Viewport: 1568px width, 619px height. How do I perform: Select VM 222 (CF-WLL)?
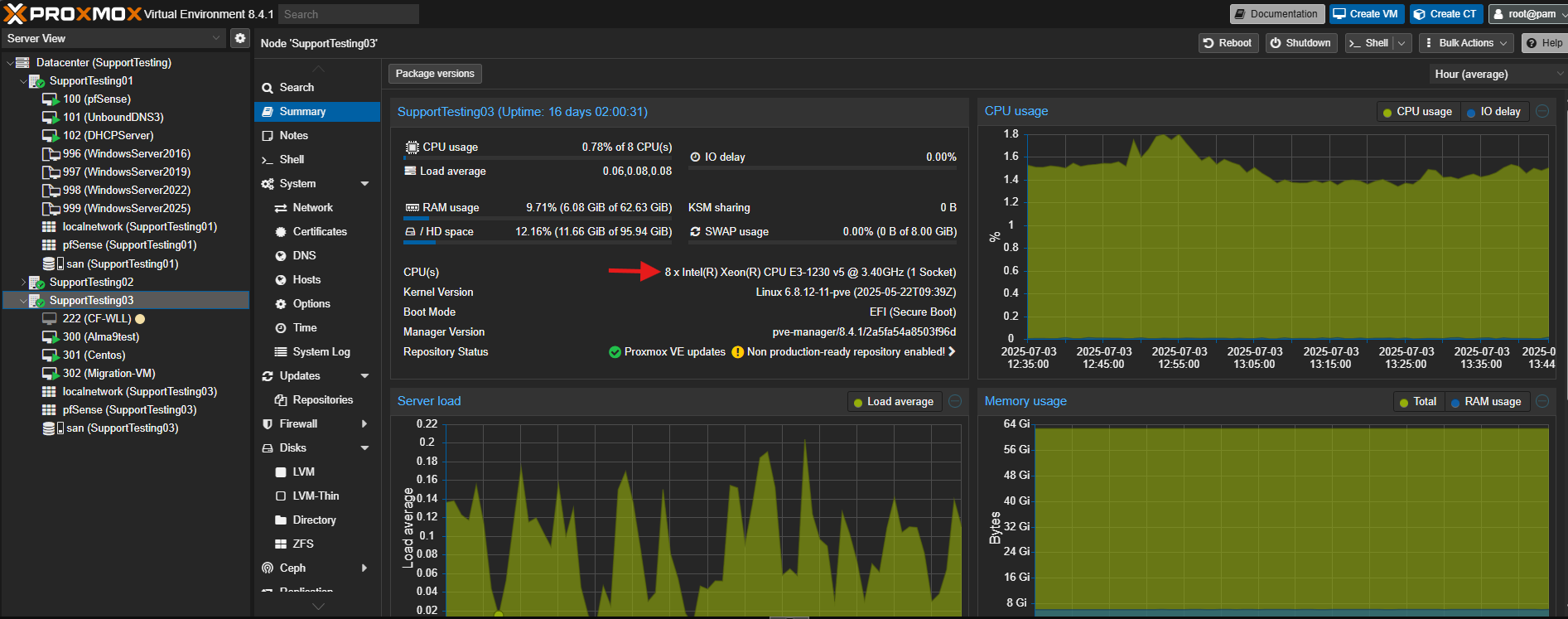97,318
